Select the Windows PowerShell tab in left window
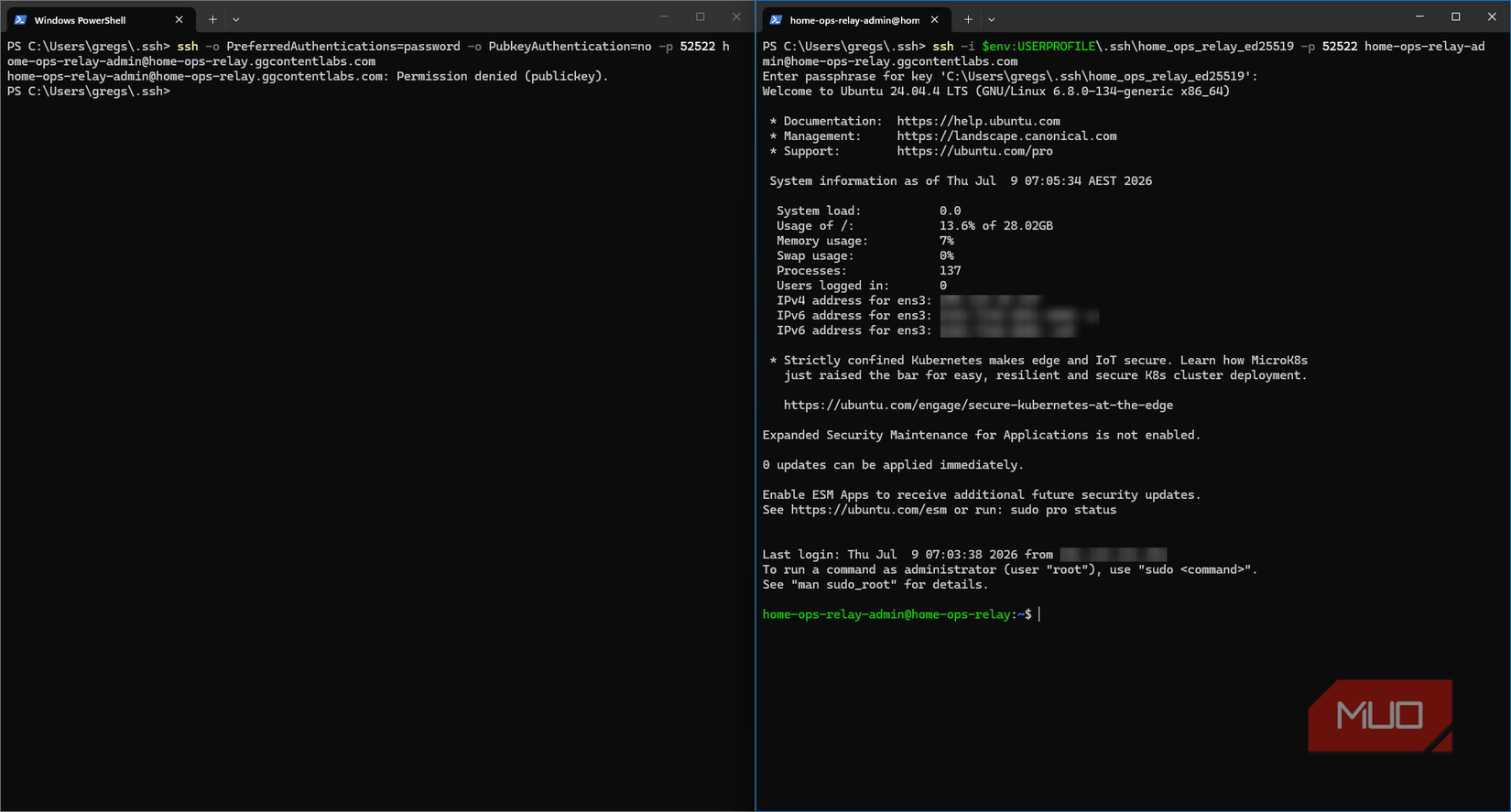Screen dimensions: 1511x812 [99, 19]
